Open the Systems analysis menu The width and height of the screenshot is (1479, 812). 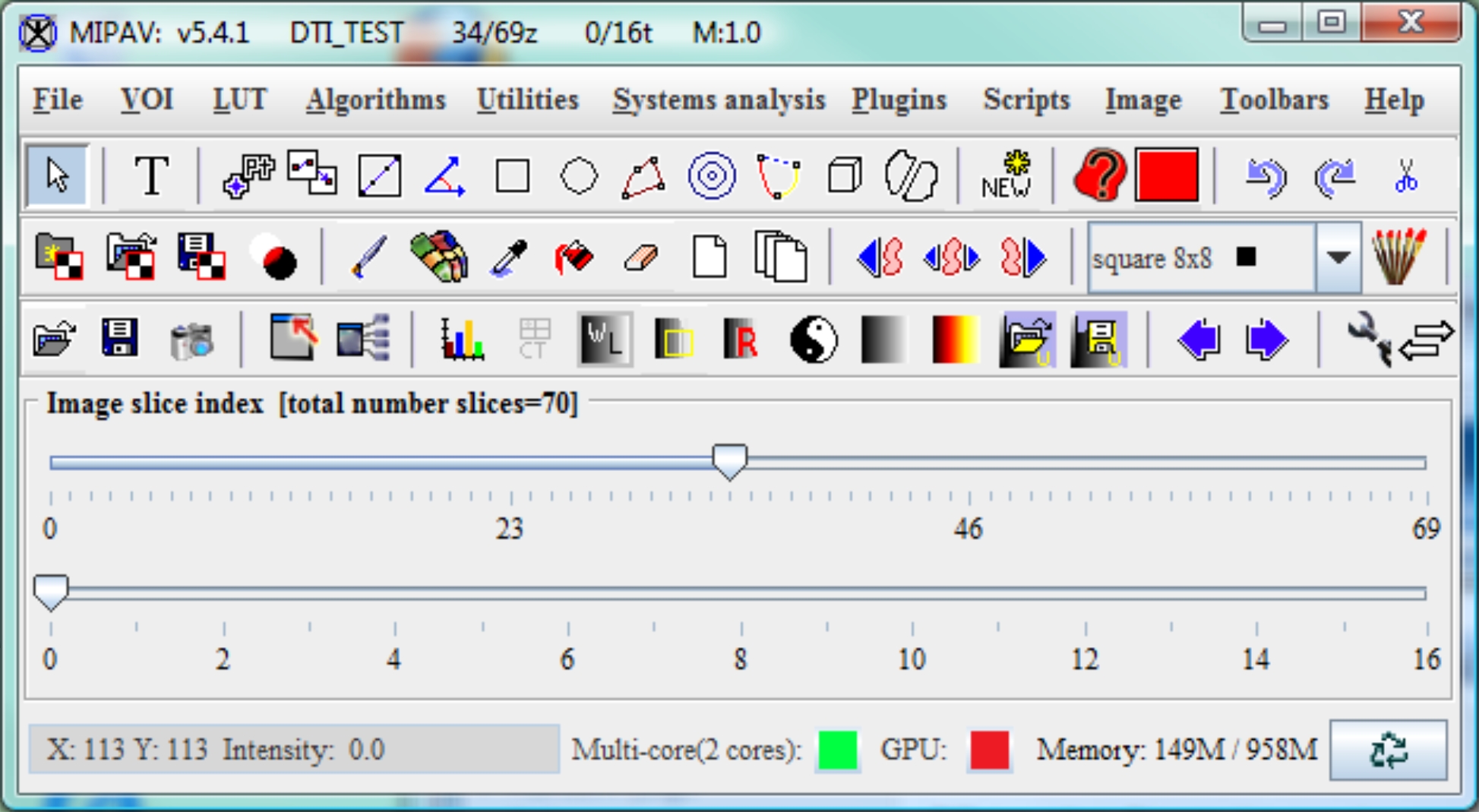click(719, 100)
